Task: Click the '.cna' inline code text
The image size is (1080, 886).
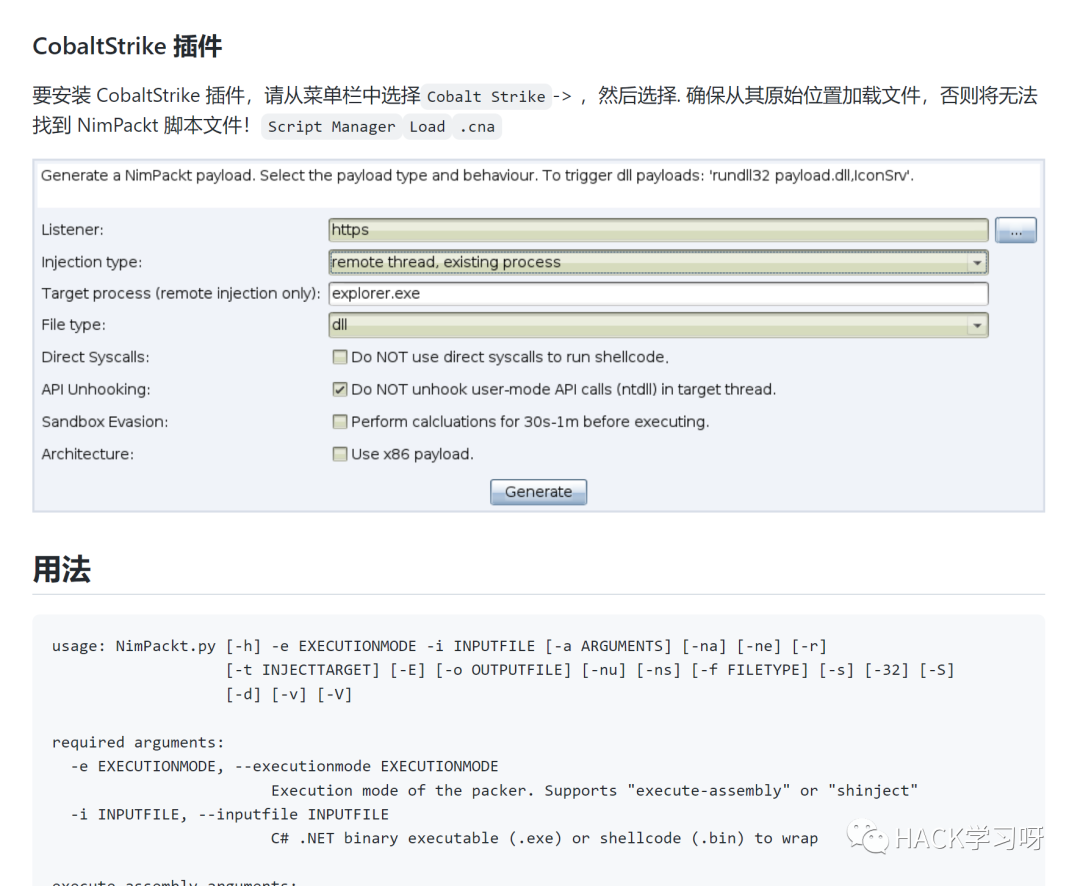Action: tap(477, 127)
